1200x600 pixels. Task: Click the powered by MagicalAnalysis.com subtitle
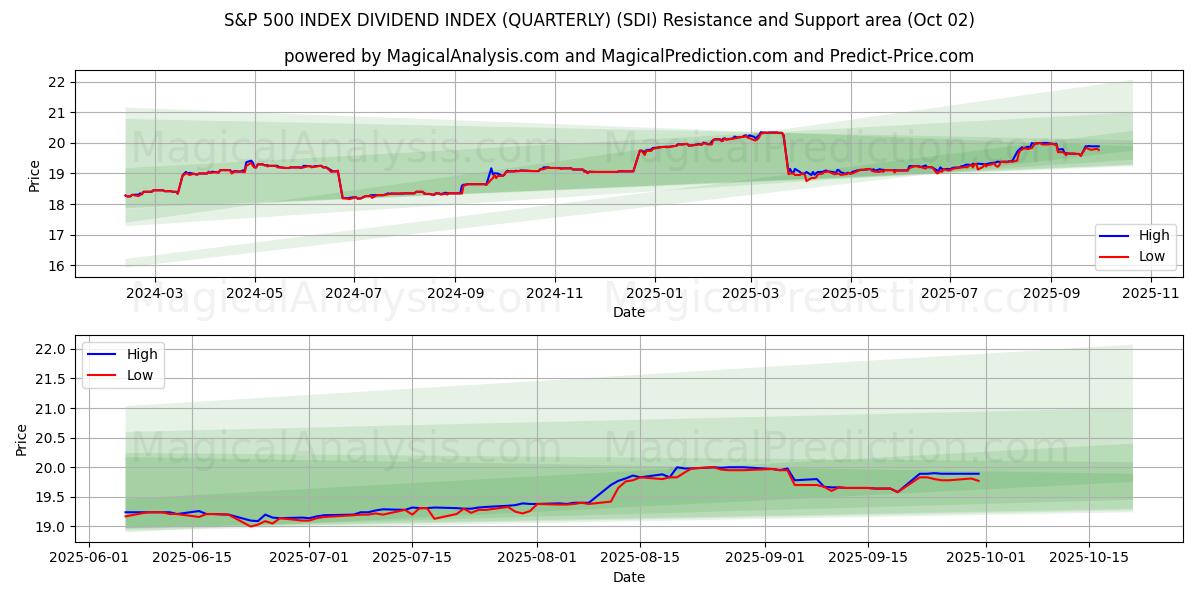click(x=628, y=56)
